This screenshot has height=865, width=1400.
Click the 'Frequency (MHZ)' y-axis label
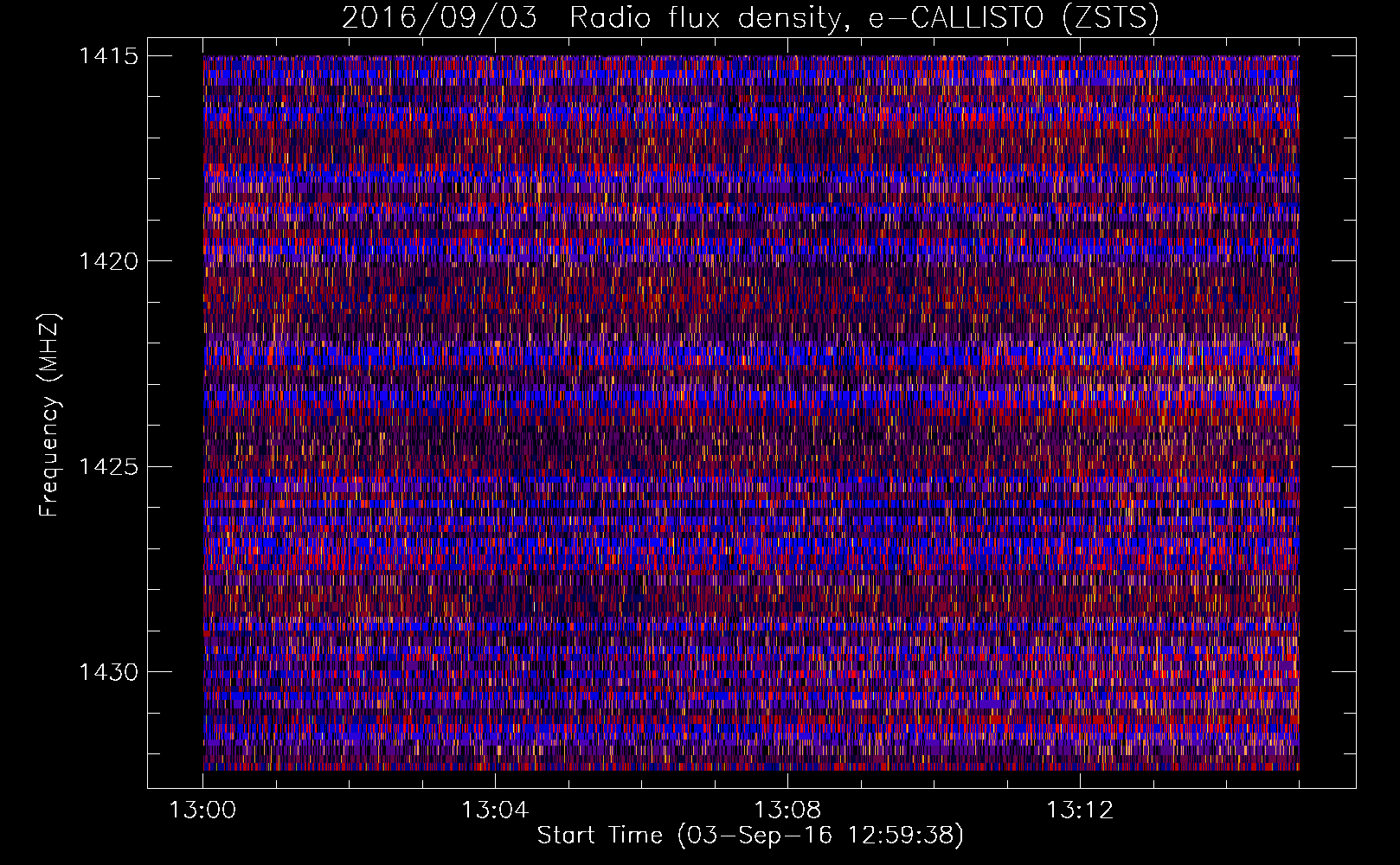[49, 415]
